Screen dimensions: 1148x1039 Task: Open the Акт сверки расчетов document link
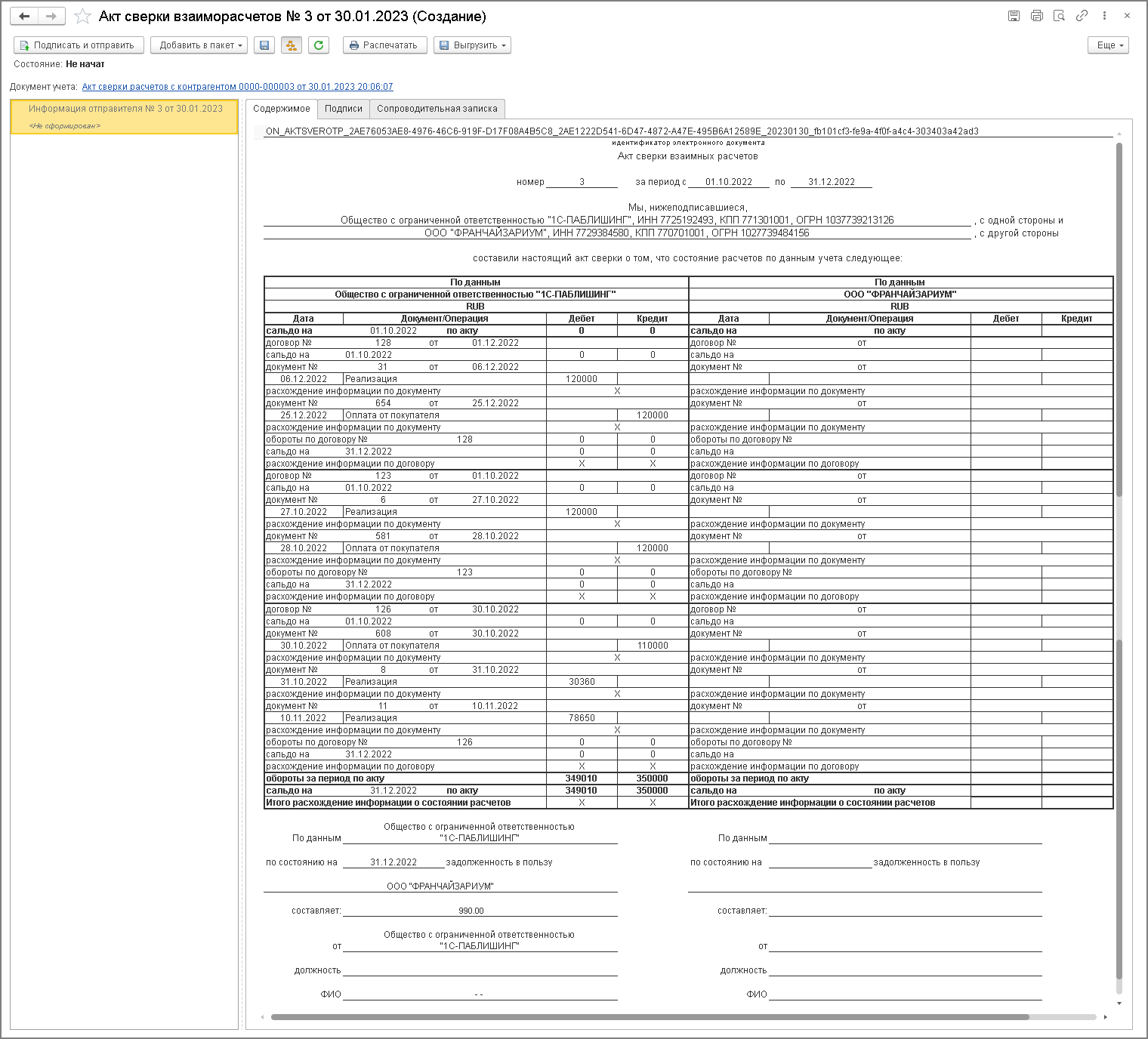pyautogui.click(x=237, y=87)
